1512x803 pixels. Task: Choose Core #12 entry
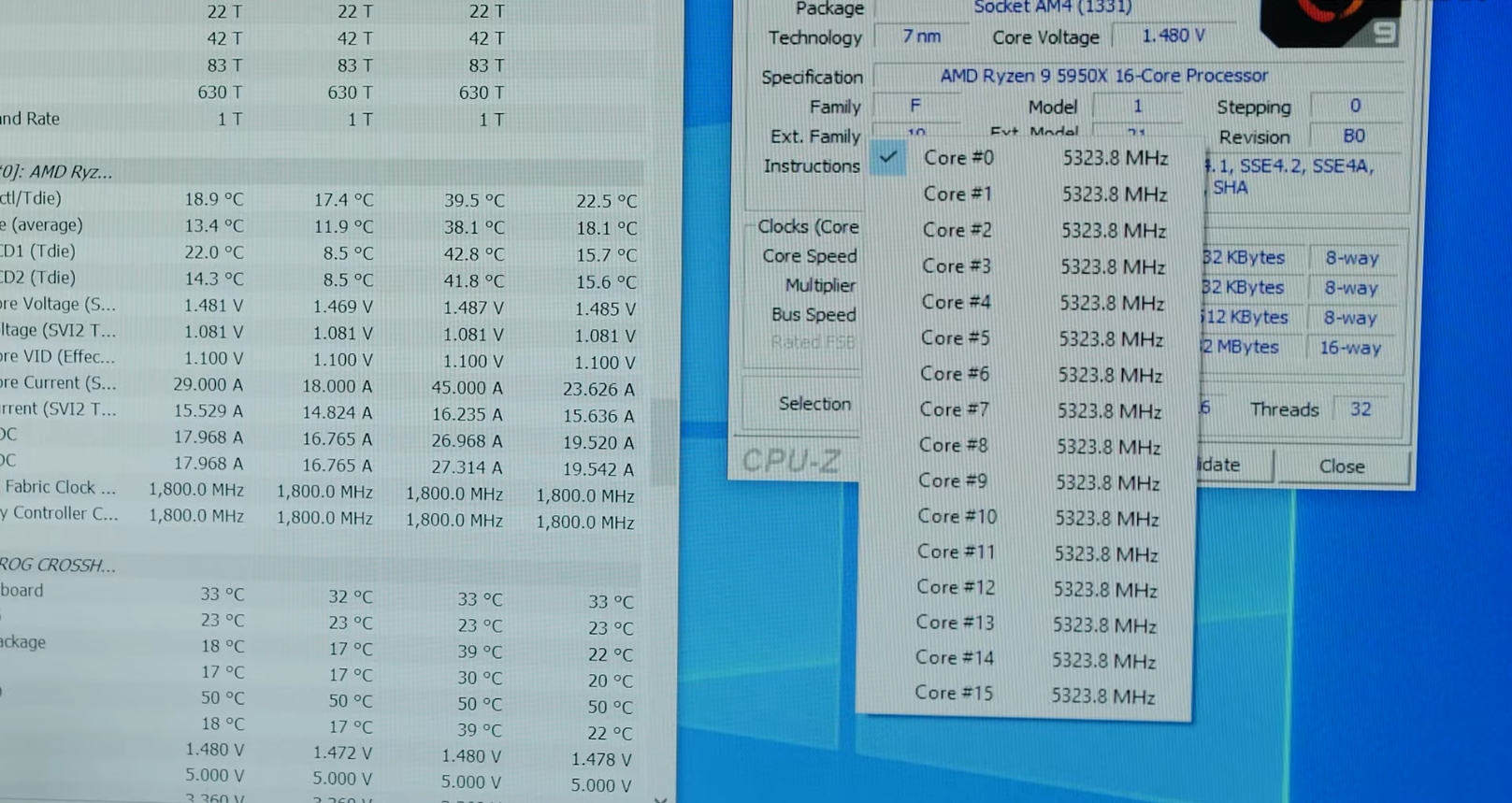tap(1026, 588)
